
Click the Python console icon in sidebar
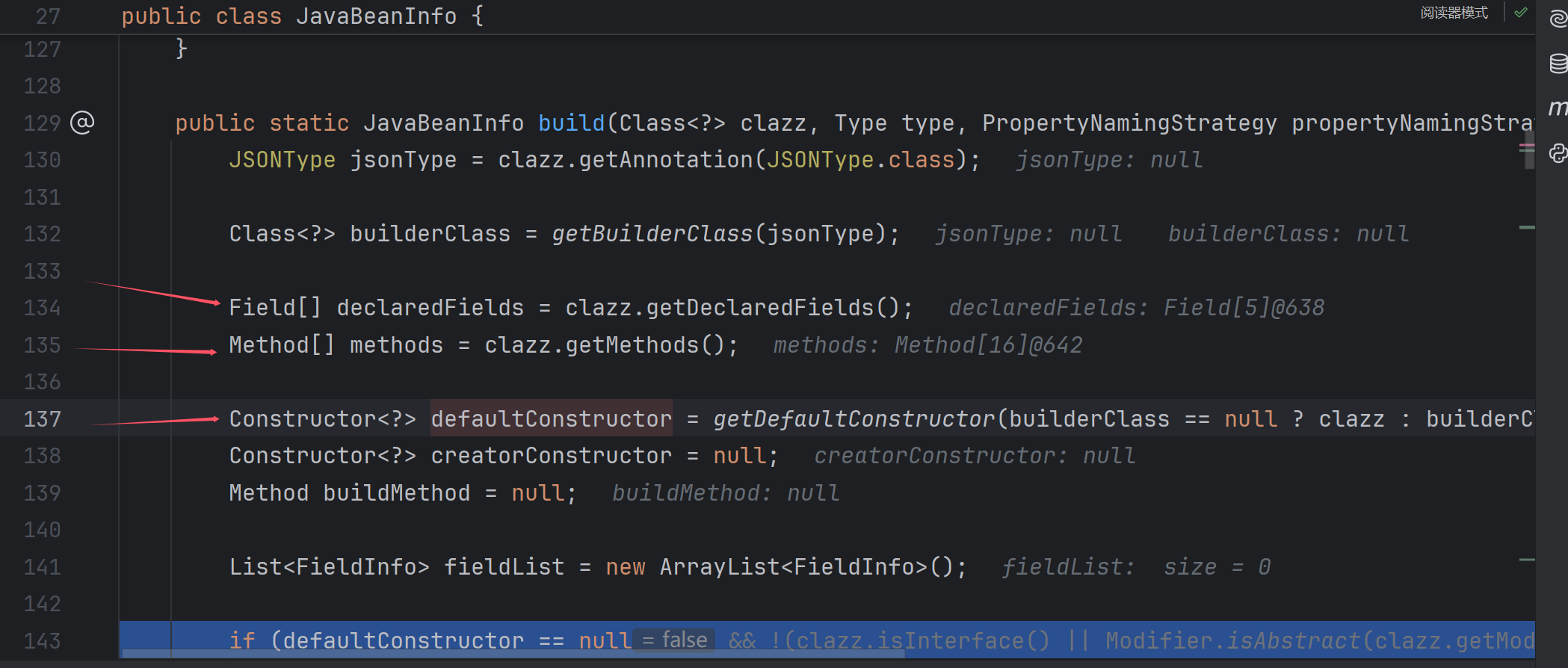1558,153
